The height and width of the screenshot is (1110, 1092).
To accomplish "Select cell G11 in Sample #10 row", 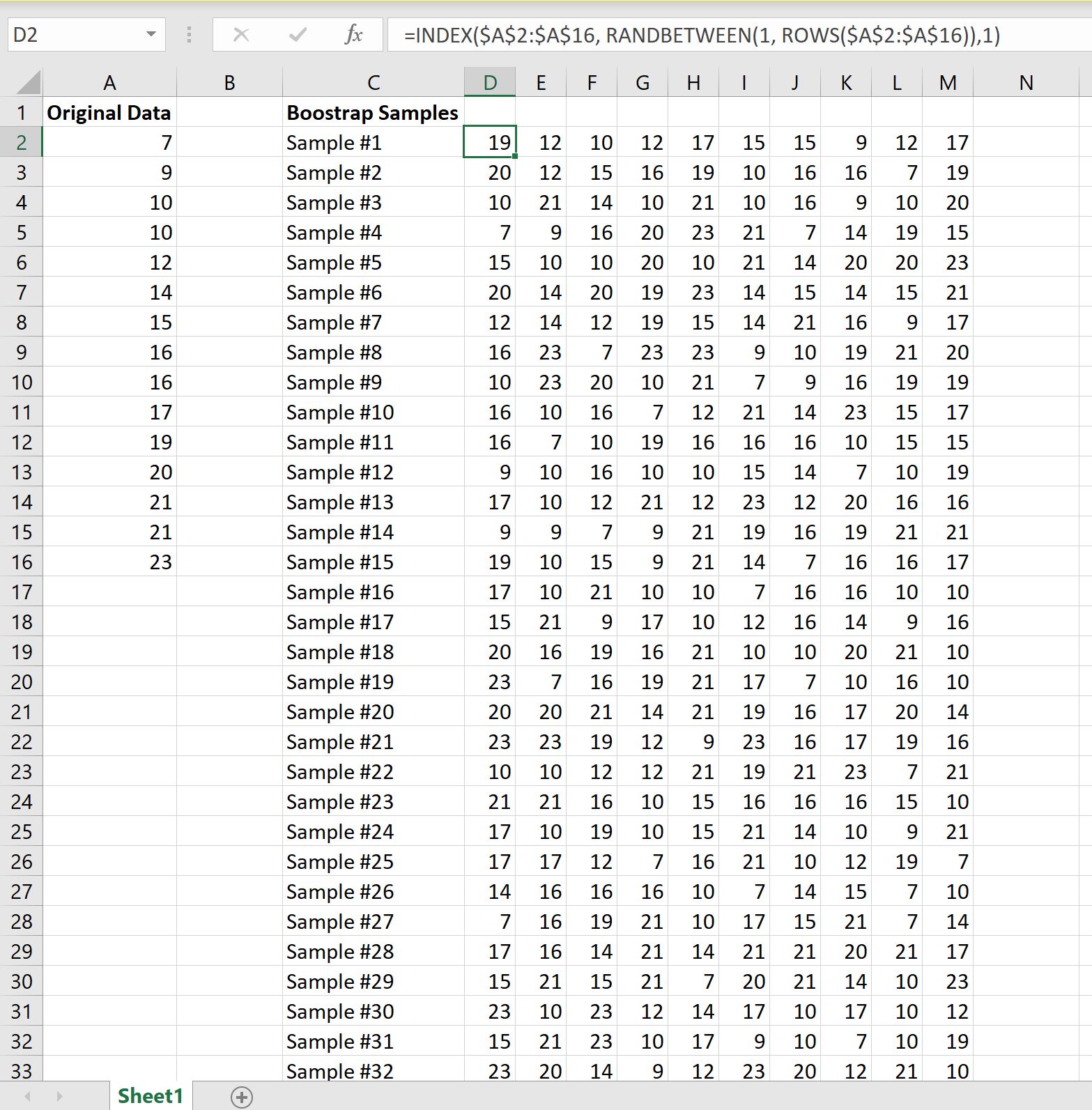I will point(643,412).
